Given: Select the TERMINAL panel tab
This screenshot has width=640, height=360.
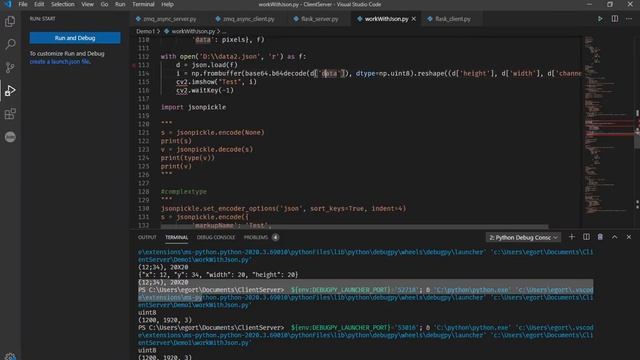Looking at the screenshot, I should tap(176, 237).
